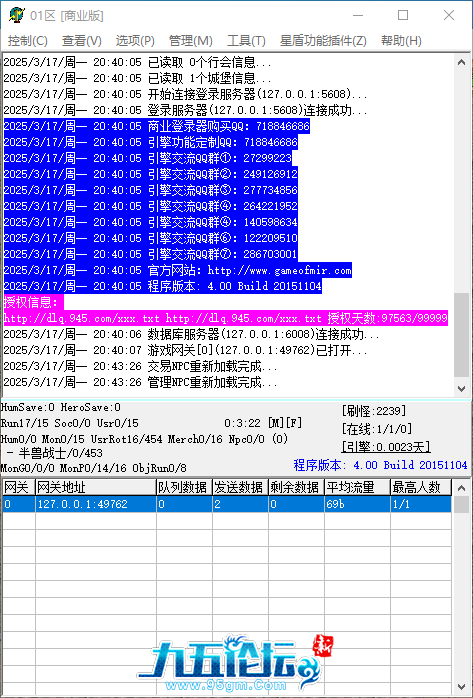Open the 控制(C) menu
Image resolution: width=473 pixels, height=698 pixels.
[x=28, y=41]
